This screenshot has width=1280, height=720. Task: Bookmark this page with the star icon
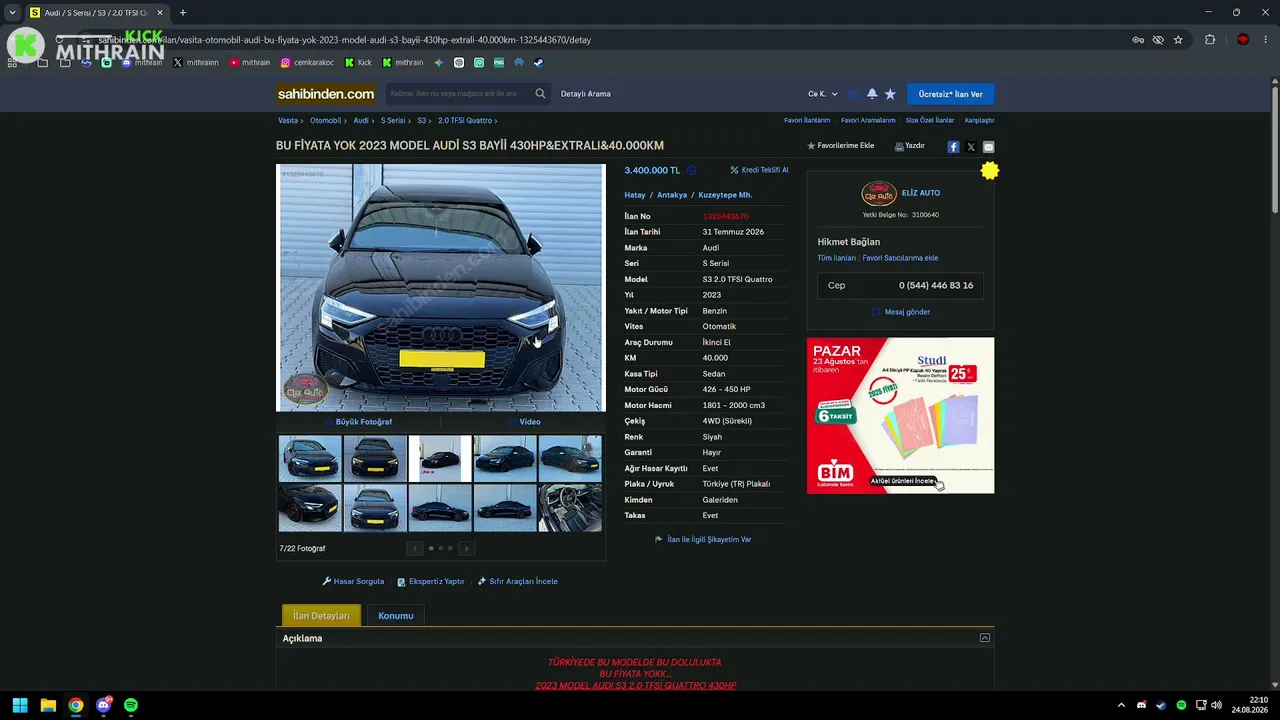1178,40
